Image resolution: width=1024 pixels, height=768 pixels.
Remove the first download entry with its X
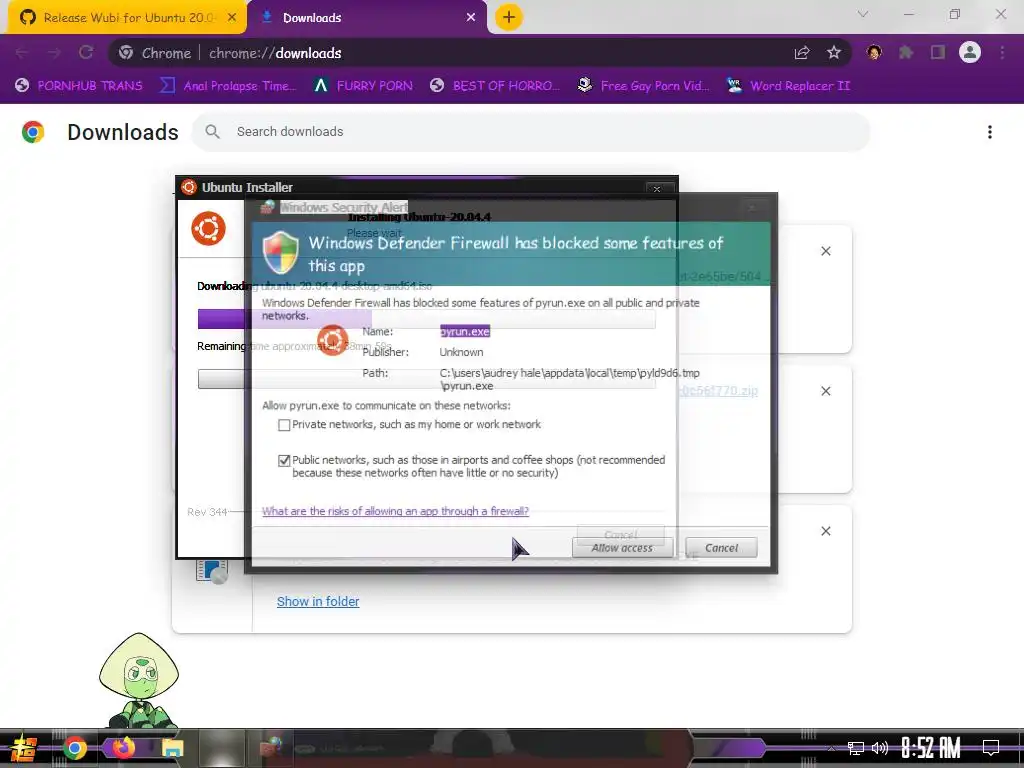[x=826, y=251]
